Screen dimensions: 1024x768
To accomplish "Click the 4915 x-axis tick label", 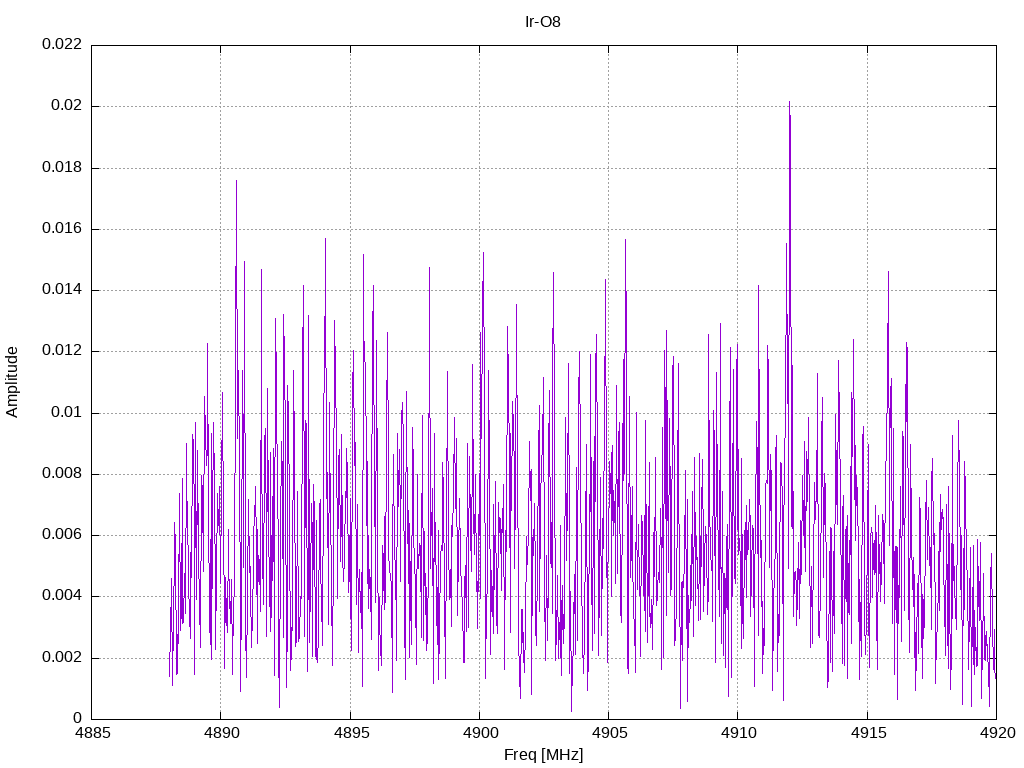I will point(867,733).
